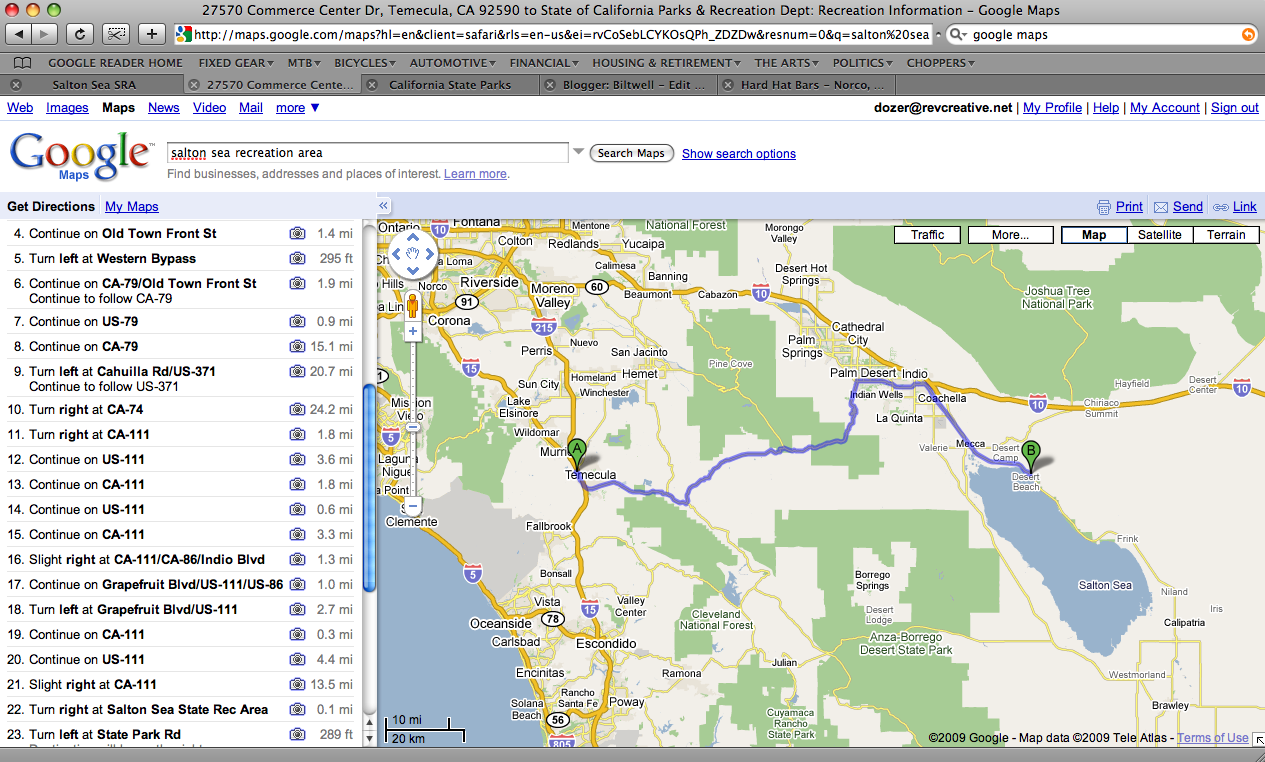Click the Search Maps button
Image resolution: width=1265 pixels, height=762 pixels.
coord(631,153)
